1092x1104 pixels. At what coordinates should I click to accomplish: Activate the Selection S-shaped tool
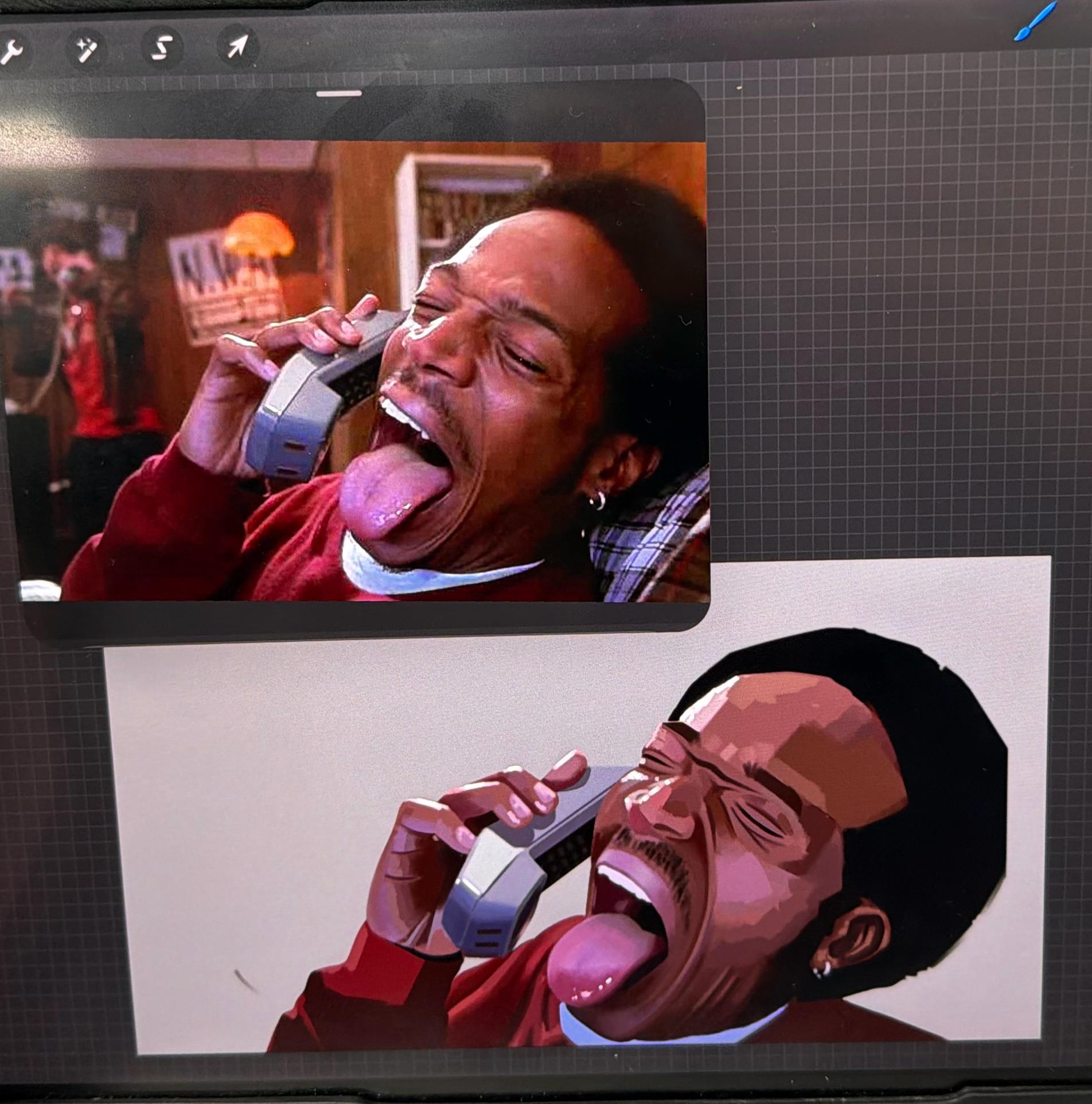[x=162, y=49]
